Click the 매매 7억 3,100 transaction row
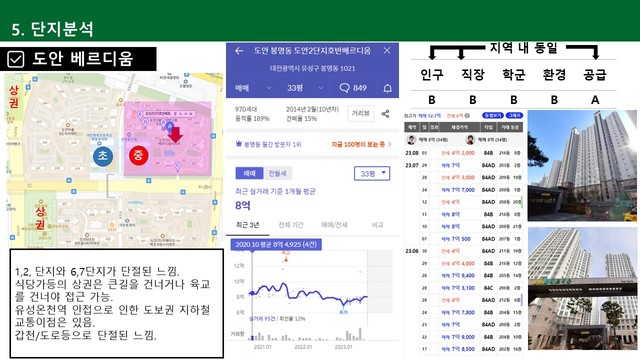The width and height of the screenshot is (640, 360). [463, 288]
